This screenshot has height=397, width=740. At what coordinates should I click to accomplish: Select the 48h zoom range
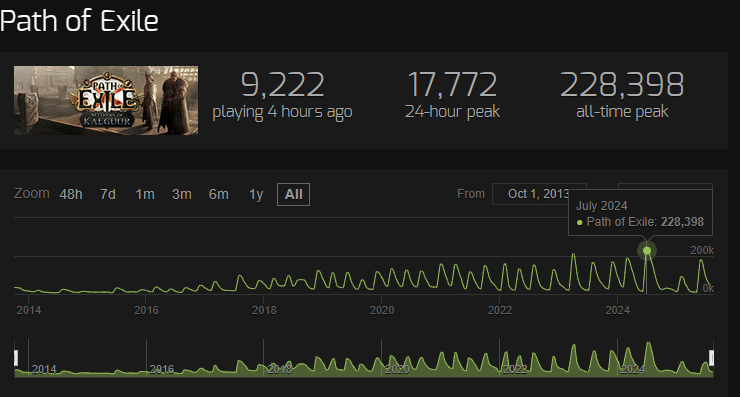71,194
